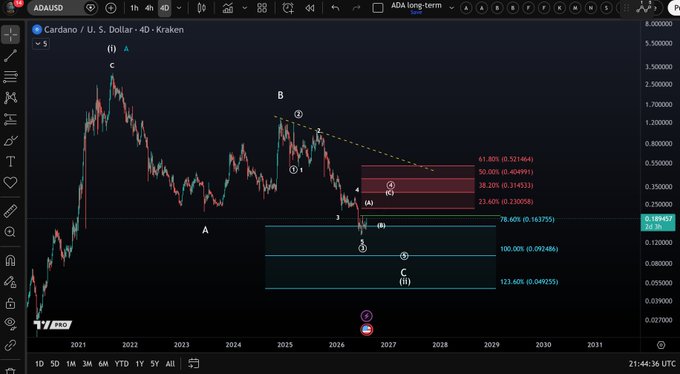The height and width of the screenshot is (374, 680).
Task: Select the crosshair cursor tool
Action: click(x=10, y=35)
